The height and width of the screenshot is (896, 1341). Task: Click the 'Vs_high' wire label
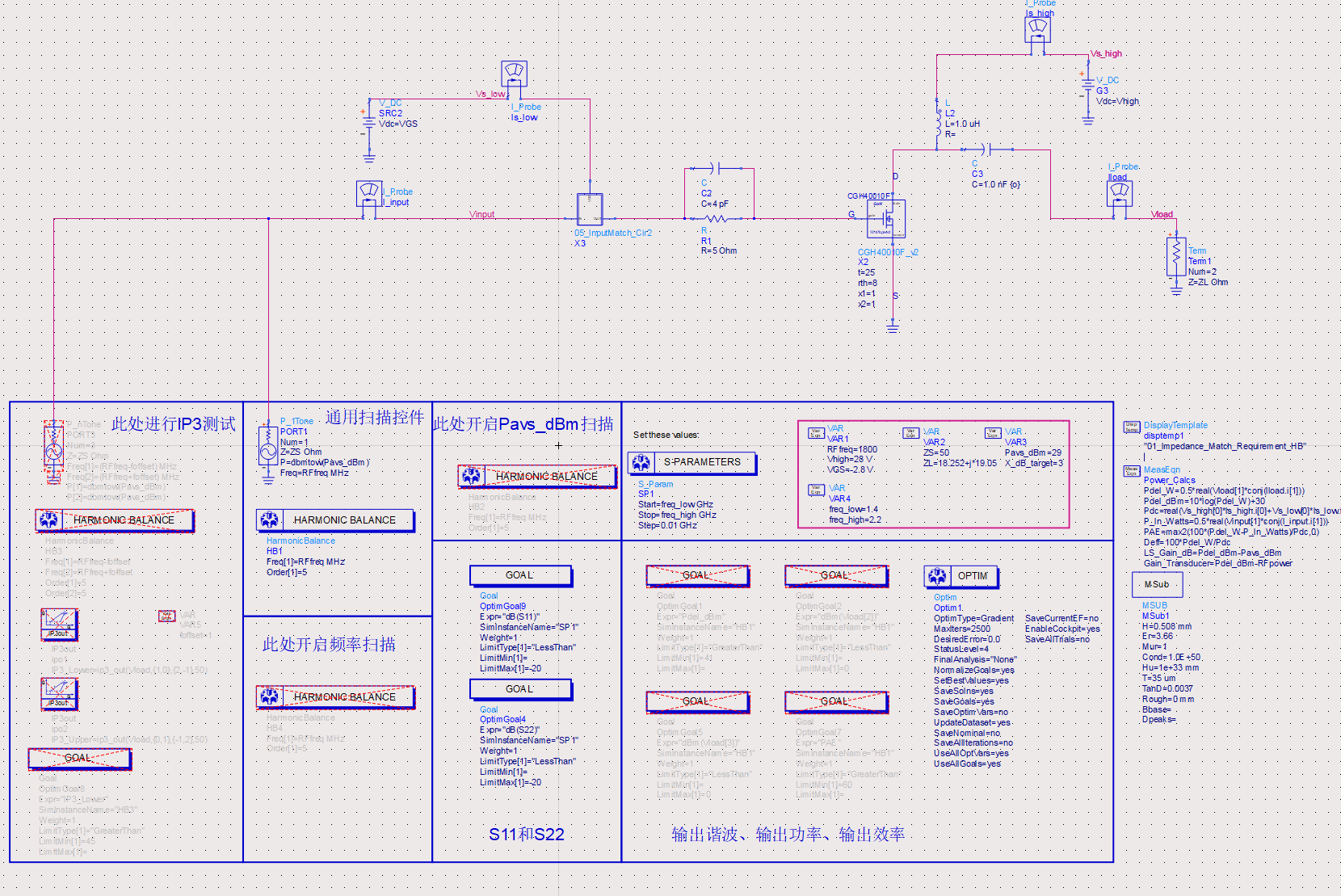(x=1106, y=53)
